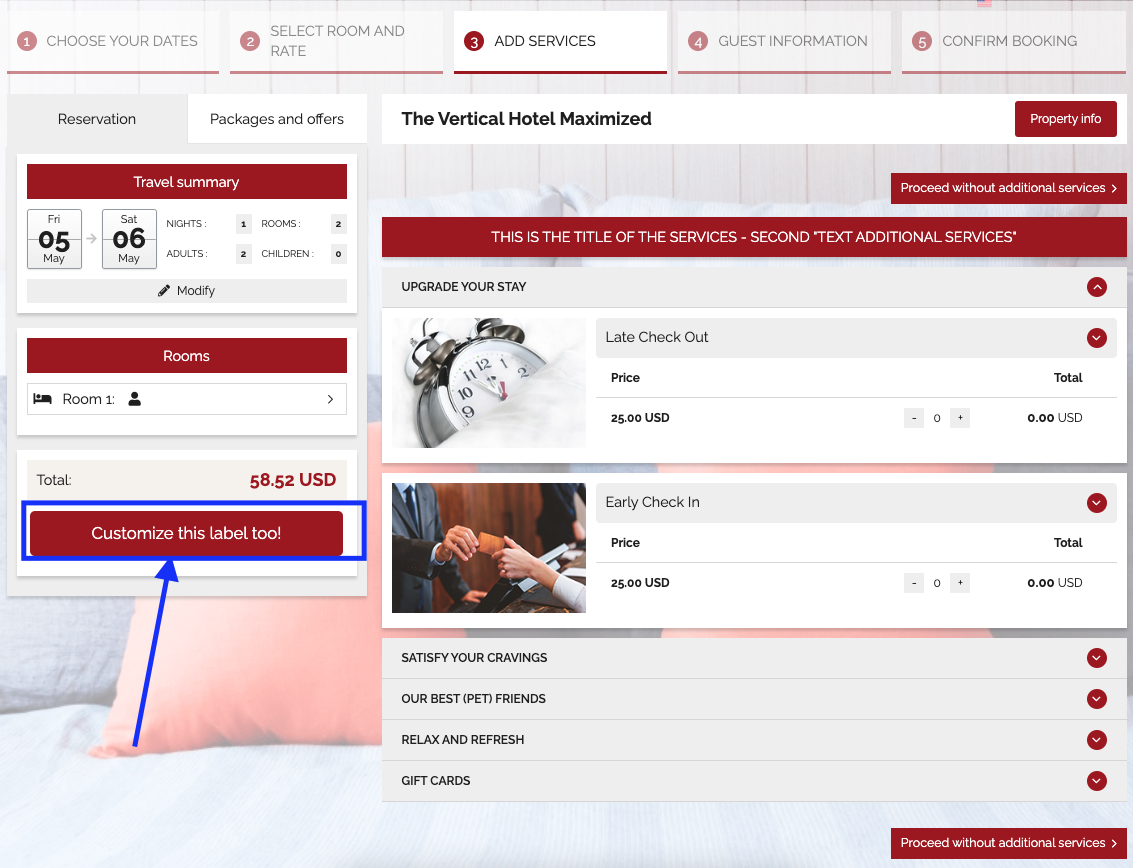Viewport: 1133px width, 868px height.
Task: Expand Our Best (Pet) Friends section
Action: click(754, 699)
